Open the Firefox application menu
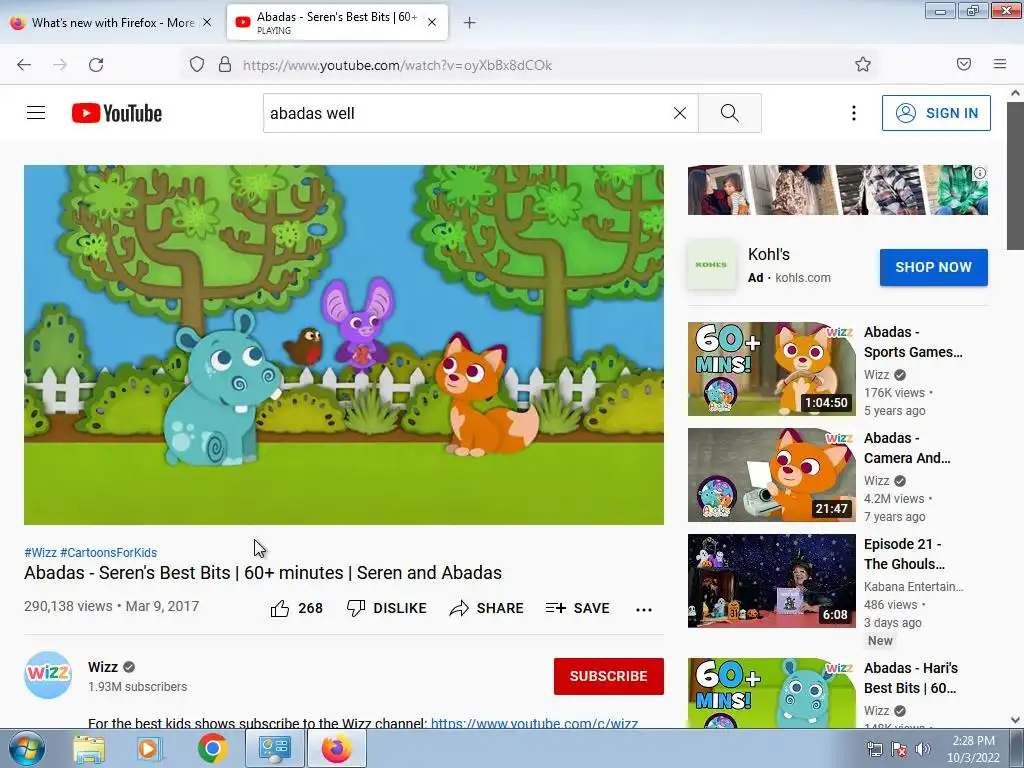This screenshot has width=1024, height=768. 1000,64
